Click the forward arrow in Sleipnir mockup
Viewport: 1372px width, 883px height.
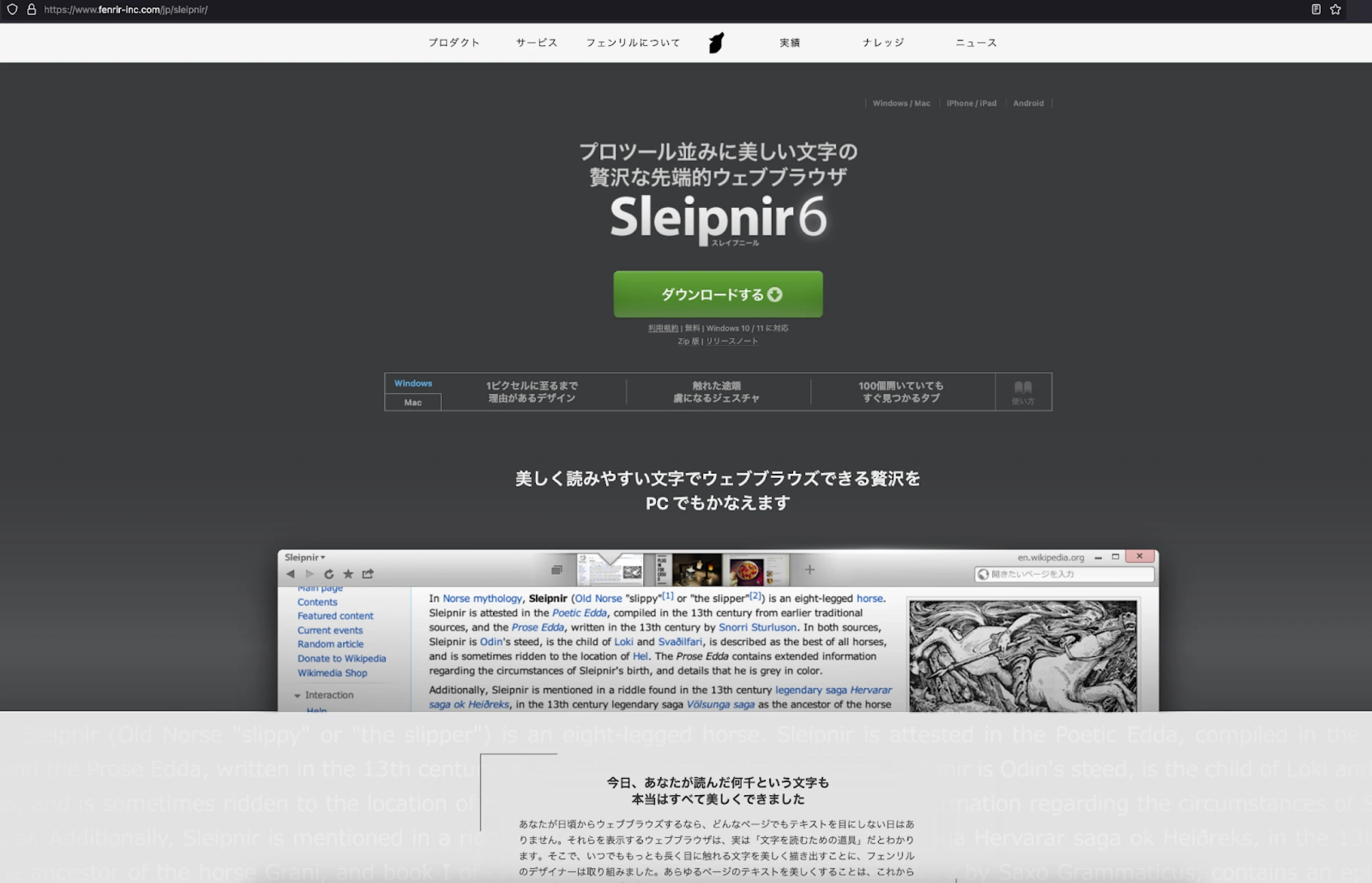pyautogui.click(x=310, y=574)
